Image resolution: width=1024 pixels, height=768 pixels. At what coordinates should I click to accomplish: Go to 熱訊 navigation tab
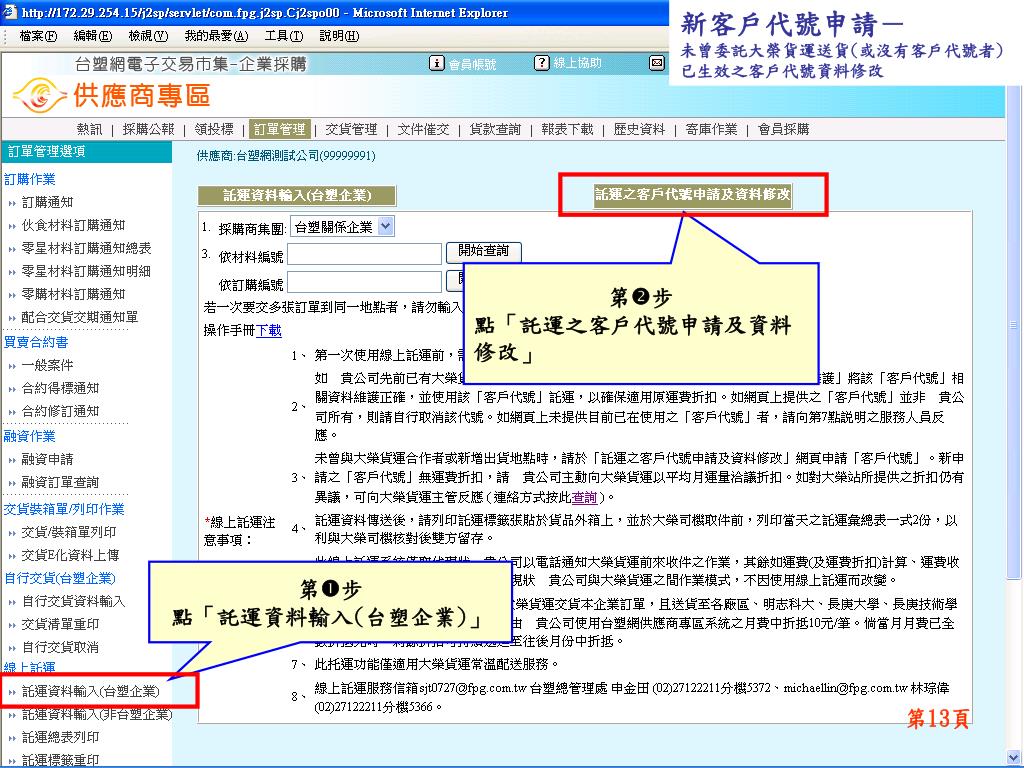(x=89, y=129)
